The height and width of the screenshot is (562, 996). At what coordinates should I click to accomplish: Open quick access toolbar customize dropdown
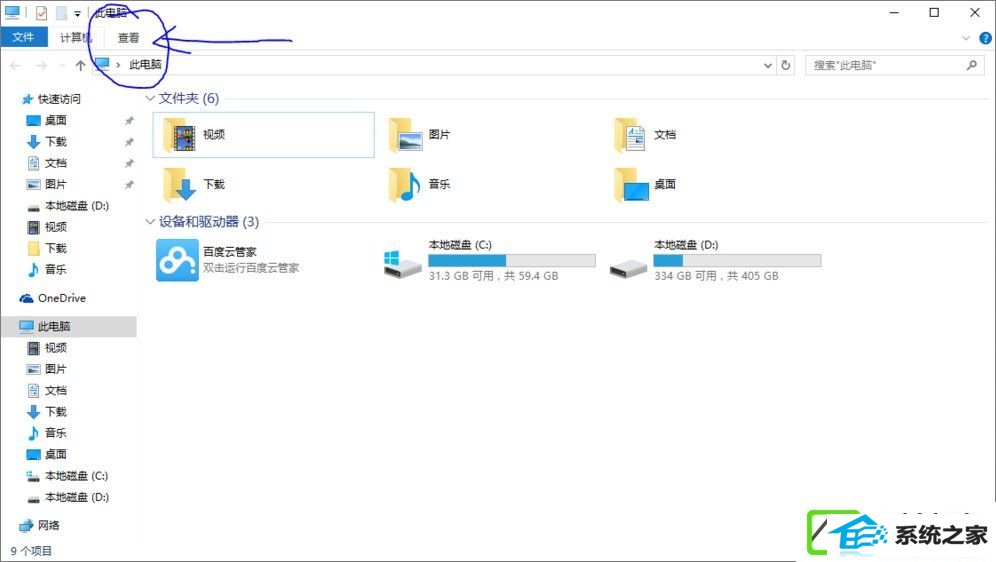pos(77,13)
